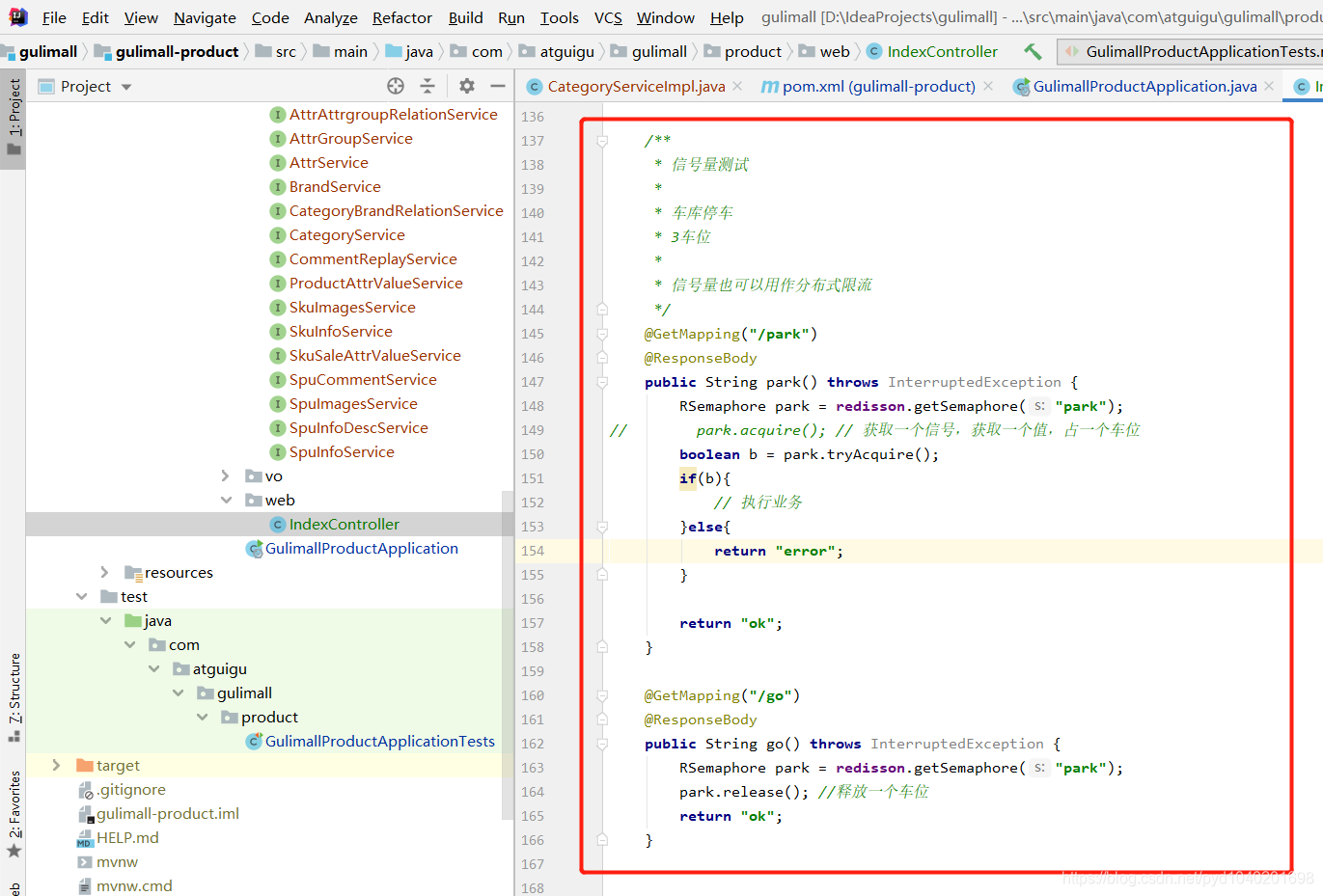Collapse the web package node
Viewport: 1323px width, 896px height.
pos(226,501)
